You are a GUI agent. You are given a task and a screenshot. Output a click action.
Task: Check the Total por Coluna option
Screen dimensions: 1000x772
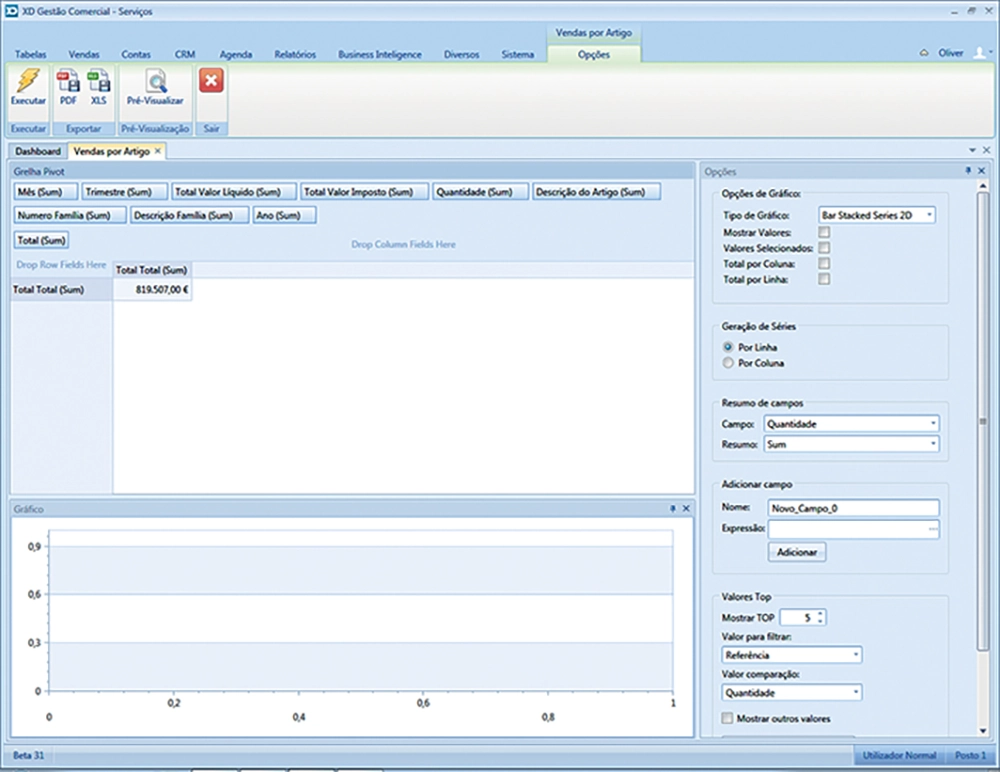click(824, 264)
